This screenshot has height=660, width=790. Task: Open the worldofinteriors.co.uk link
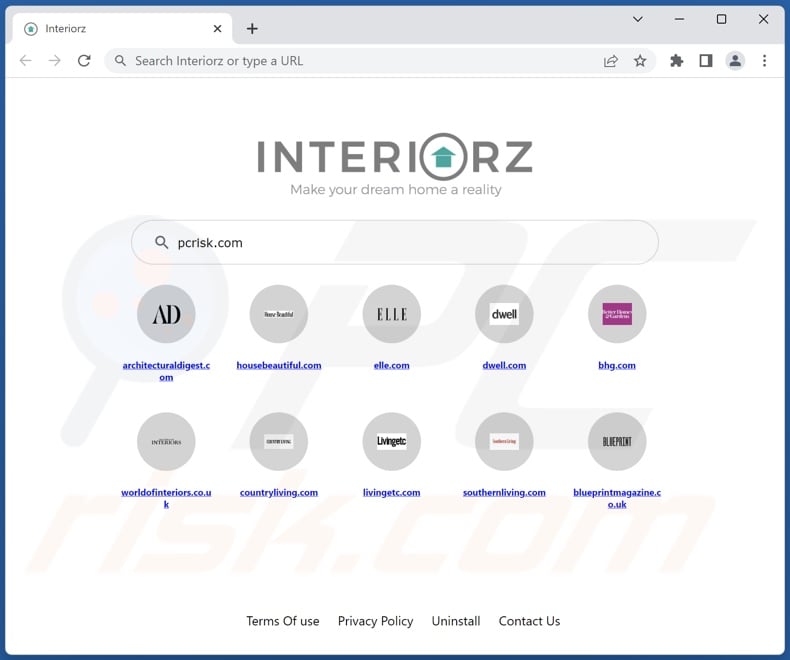coord(166,498)
